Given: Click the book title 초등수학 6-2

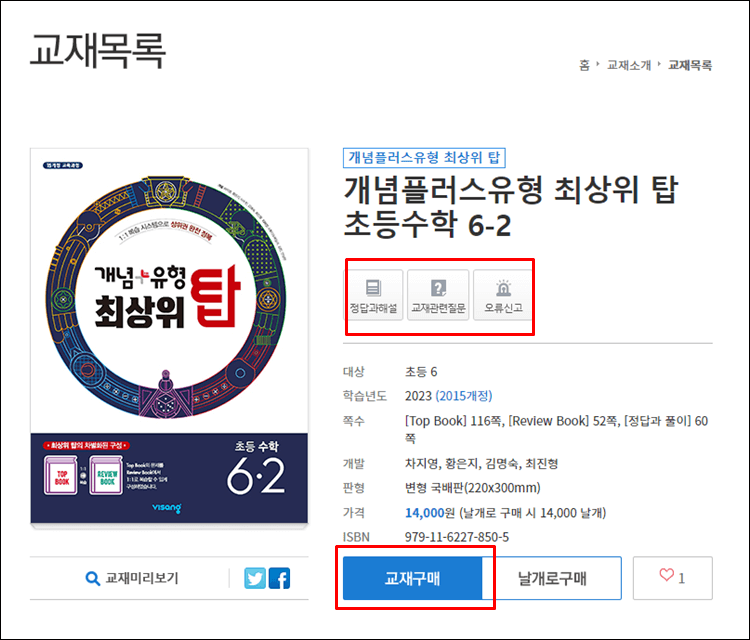Looking at the screenshot, I should [x=428, y=225].
